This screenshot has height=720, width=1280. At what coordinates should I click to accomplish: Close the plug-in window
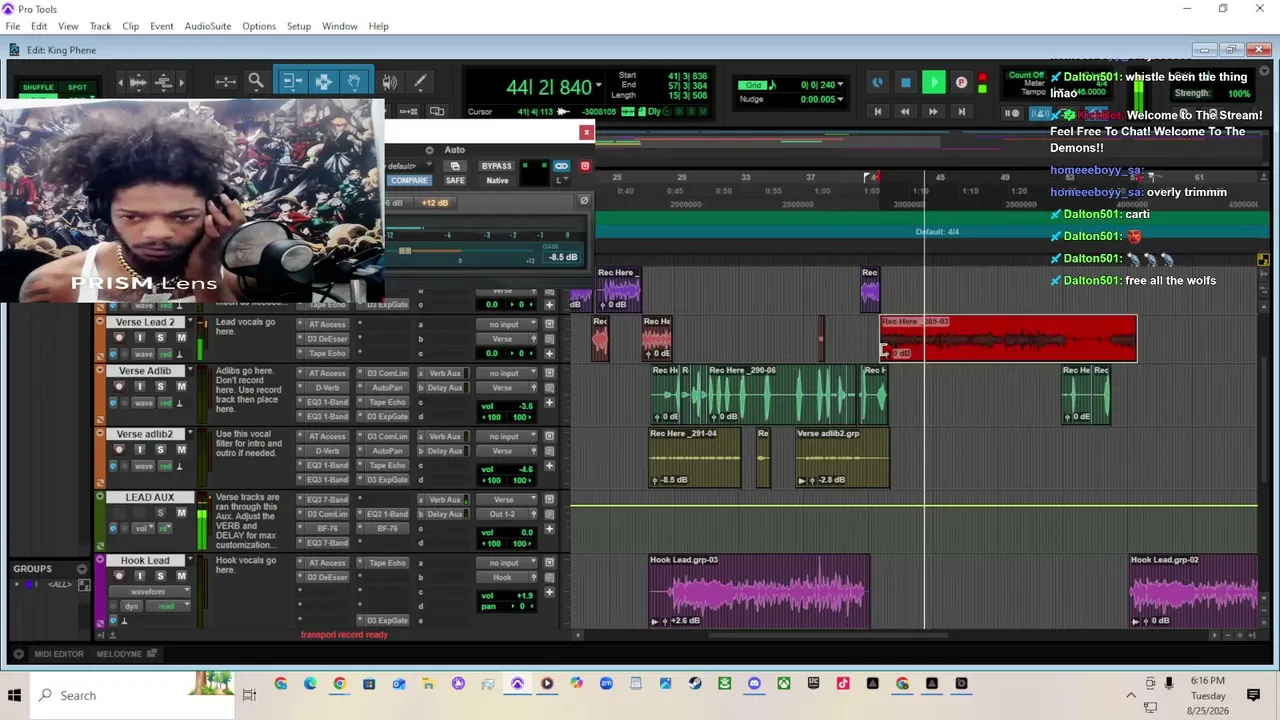(586, 132)
